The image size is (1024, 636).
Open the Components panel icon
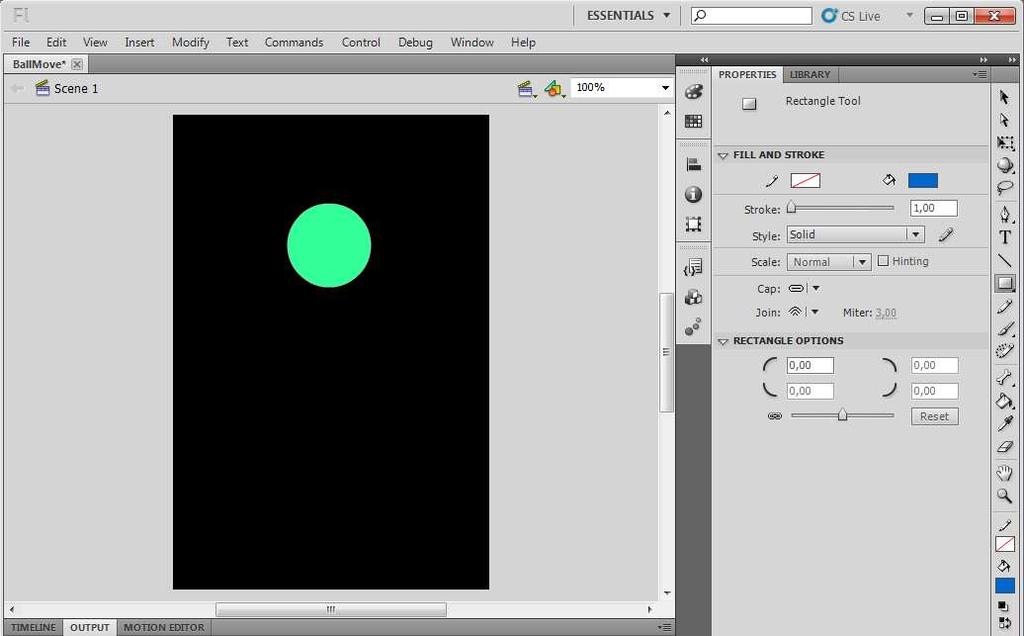tap(694, 297)
